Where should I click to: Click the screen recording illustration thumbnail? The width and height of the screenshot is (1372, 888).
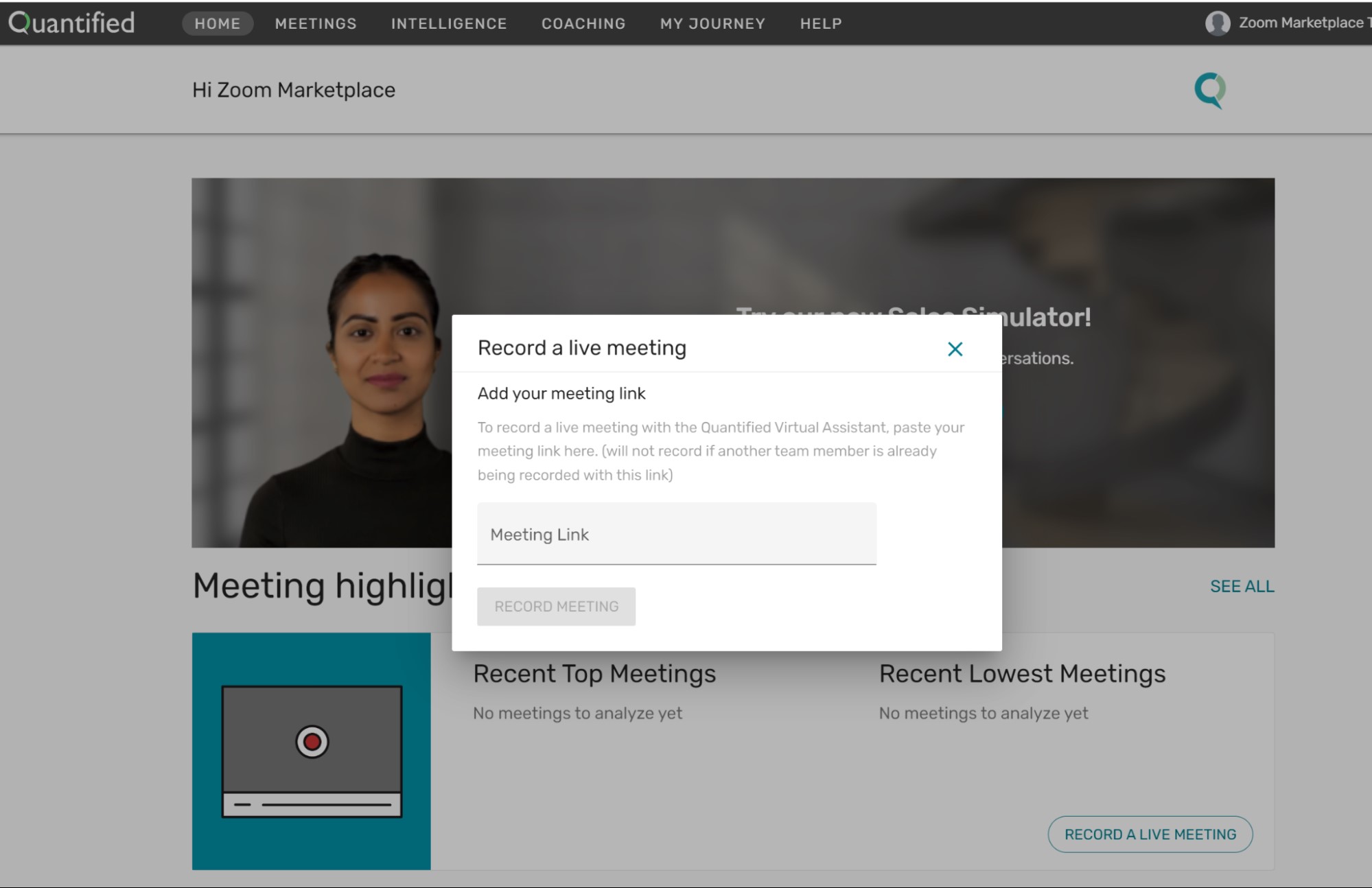pyautogui.click(x=312, y=751)
